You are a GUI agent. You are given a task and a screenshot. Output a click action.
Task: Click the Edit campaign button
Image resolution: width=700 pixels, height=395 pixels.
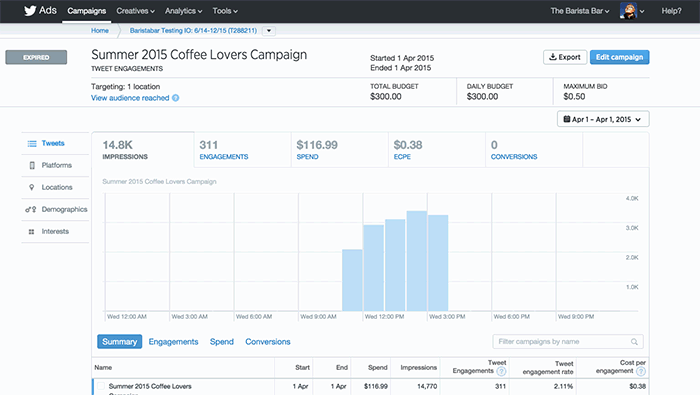(x=620, y=57)
